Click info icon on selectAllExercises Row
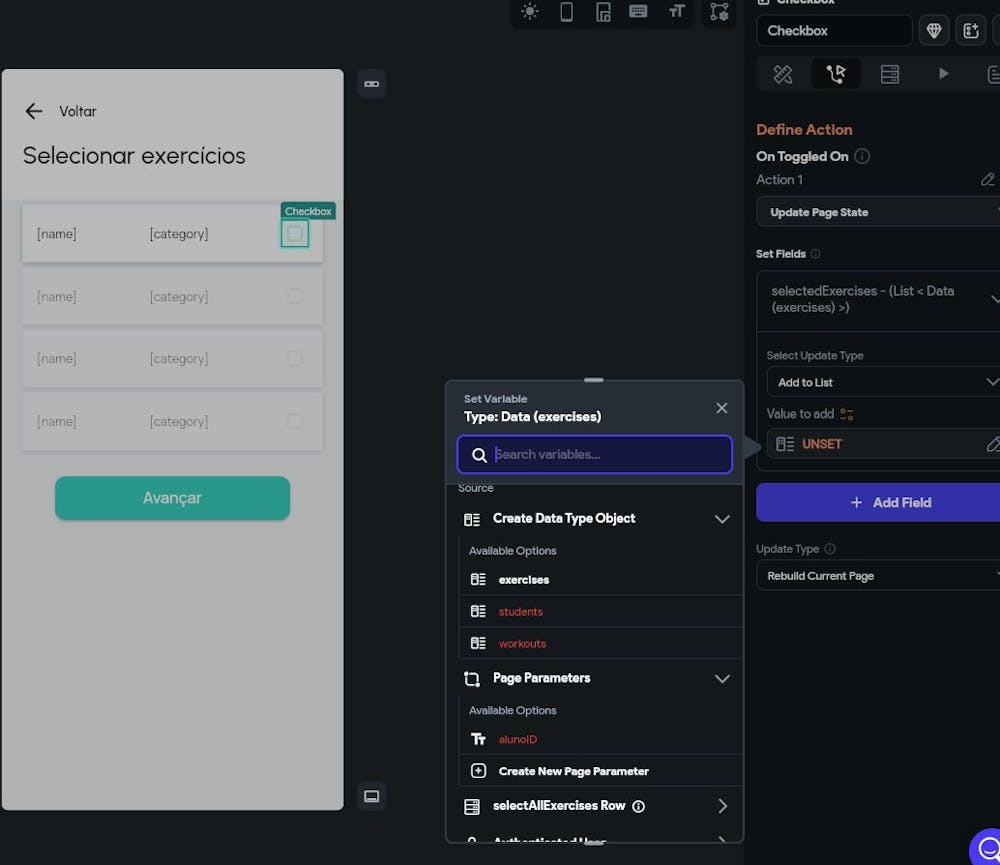The width and height of the screenshot is (1000, 865). (638, 806)
